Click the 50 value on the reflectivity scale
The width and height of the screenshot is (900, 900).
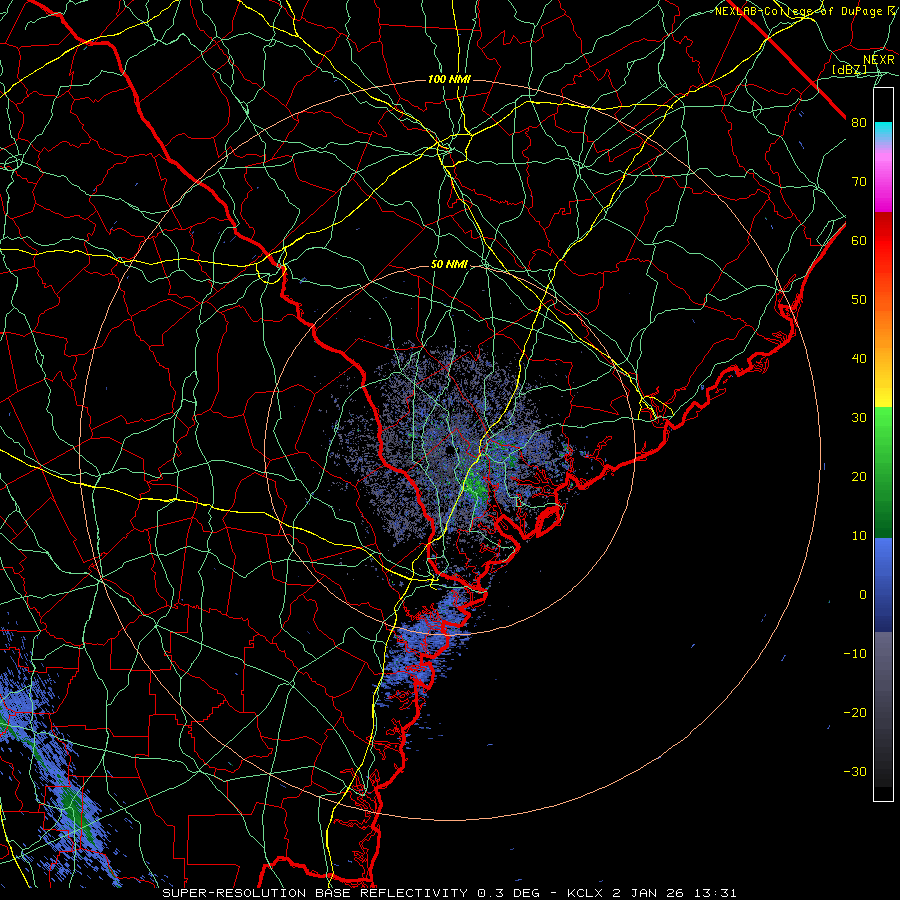pos(859,300)
